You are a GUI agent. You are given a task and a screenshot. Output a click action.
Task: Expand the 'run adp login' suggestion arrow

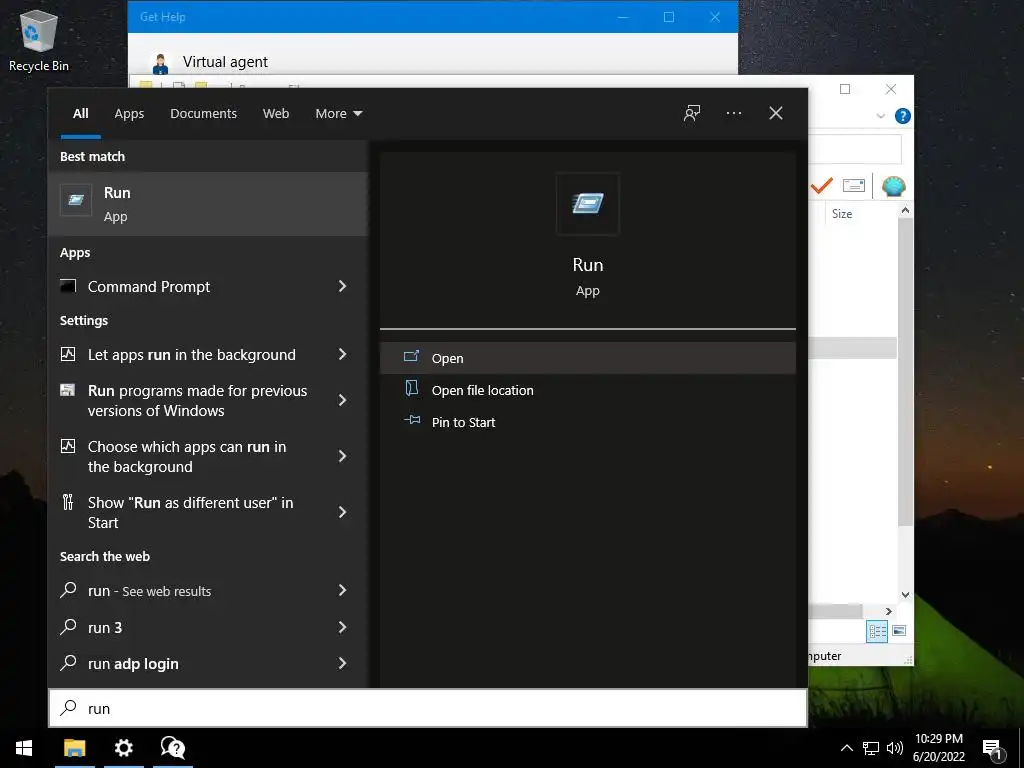coord(342,664)
